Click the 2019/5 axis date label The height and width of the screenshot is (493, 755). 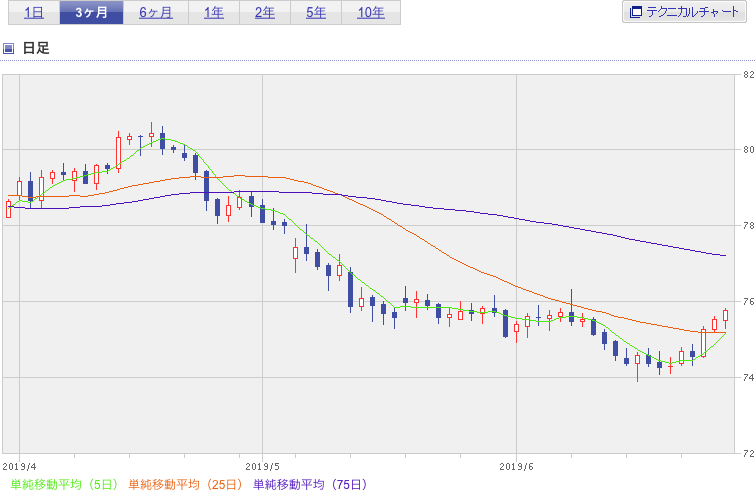pyautogui.click(x=262, y=467)
